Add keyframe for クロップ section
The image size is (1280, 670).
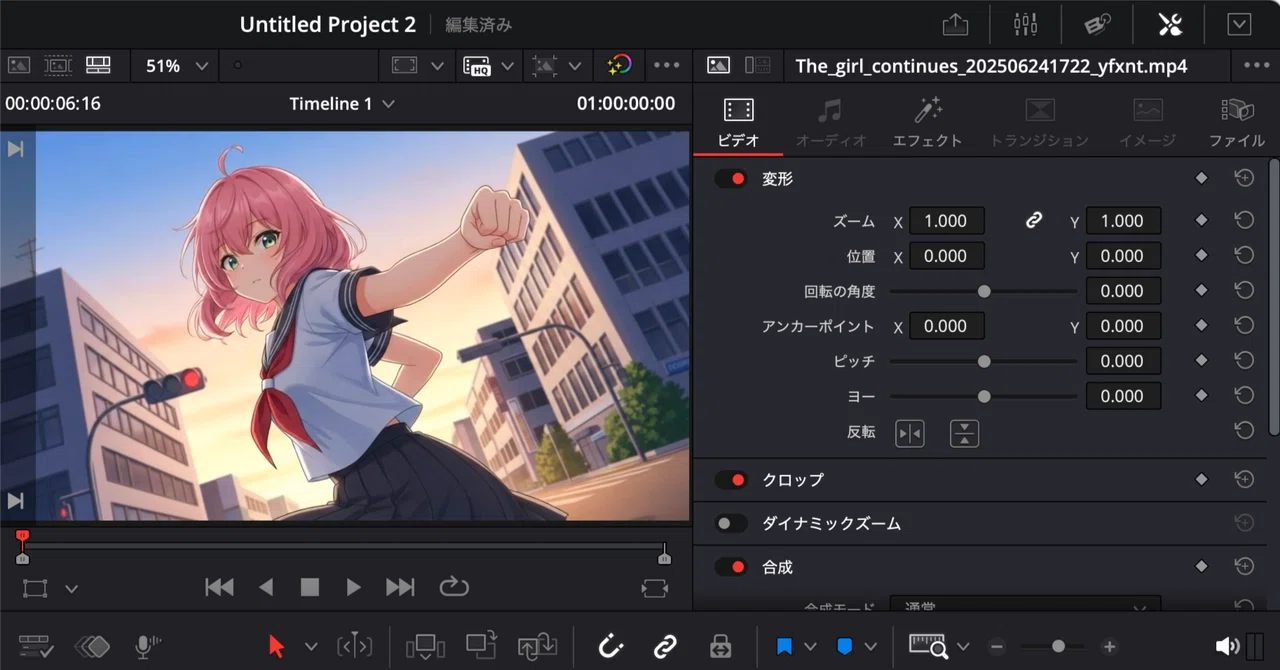pos(1202,480)
